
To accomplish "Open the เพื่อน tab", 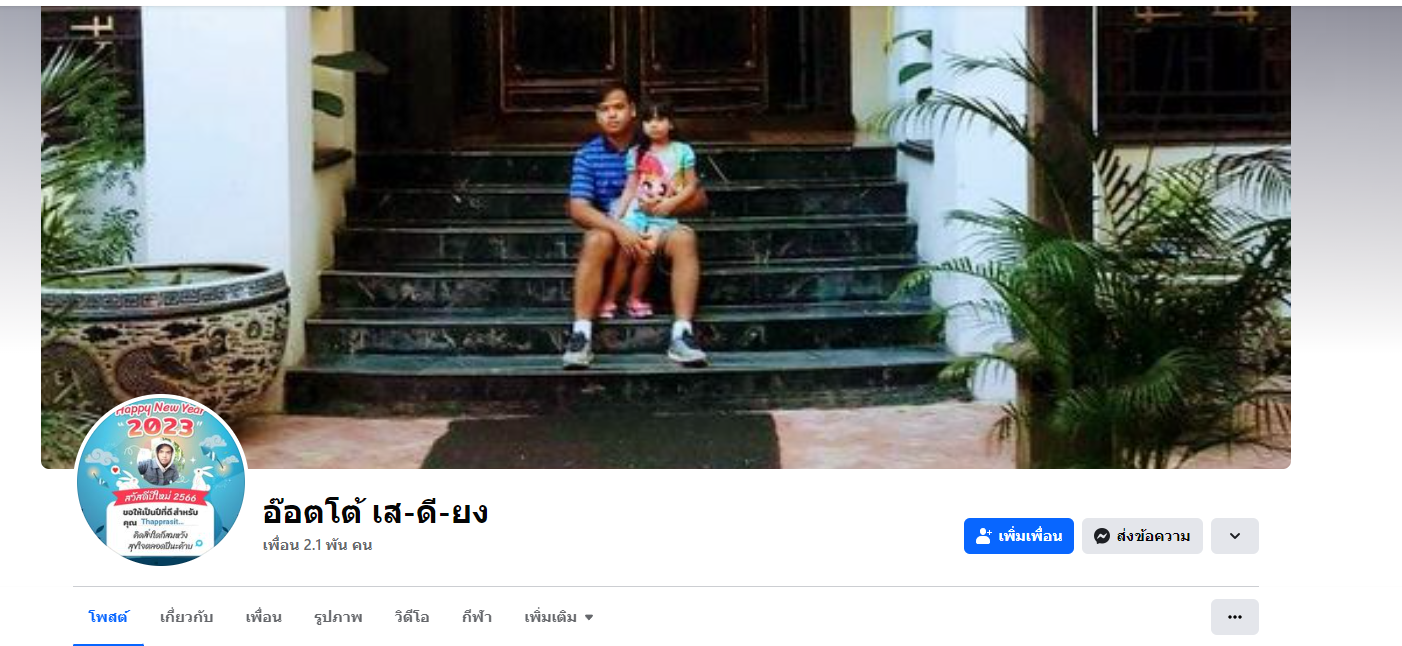I will pos(264,617).
